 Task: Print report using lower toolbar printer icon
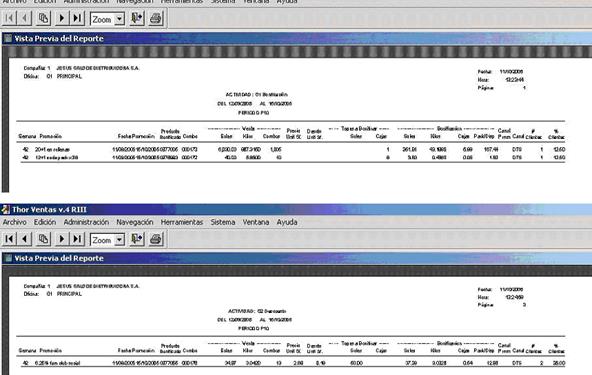click(x=156, y=239)
